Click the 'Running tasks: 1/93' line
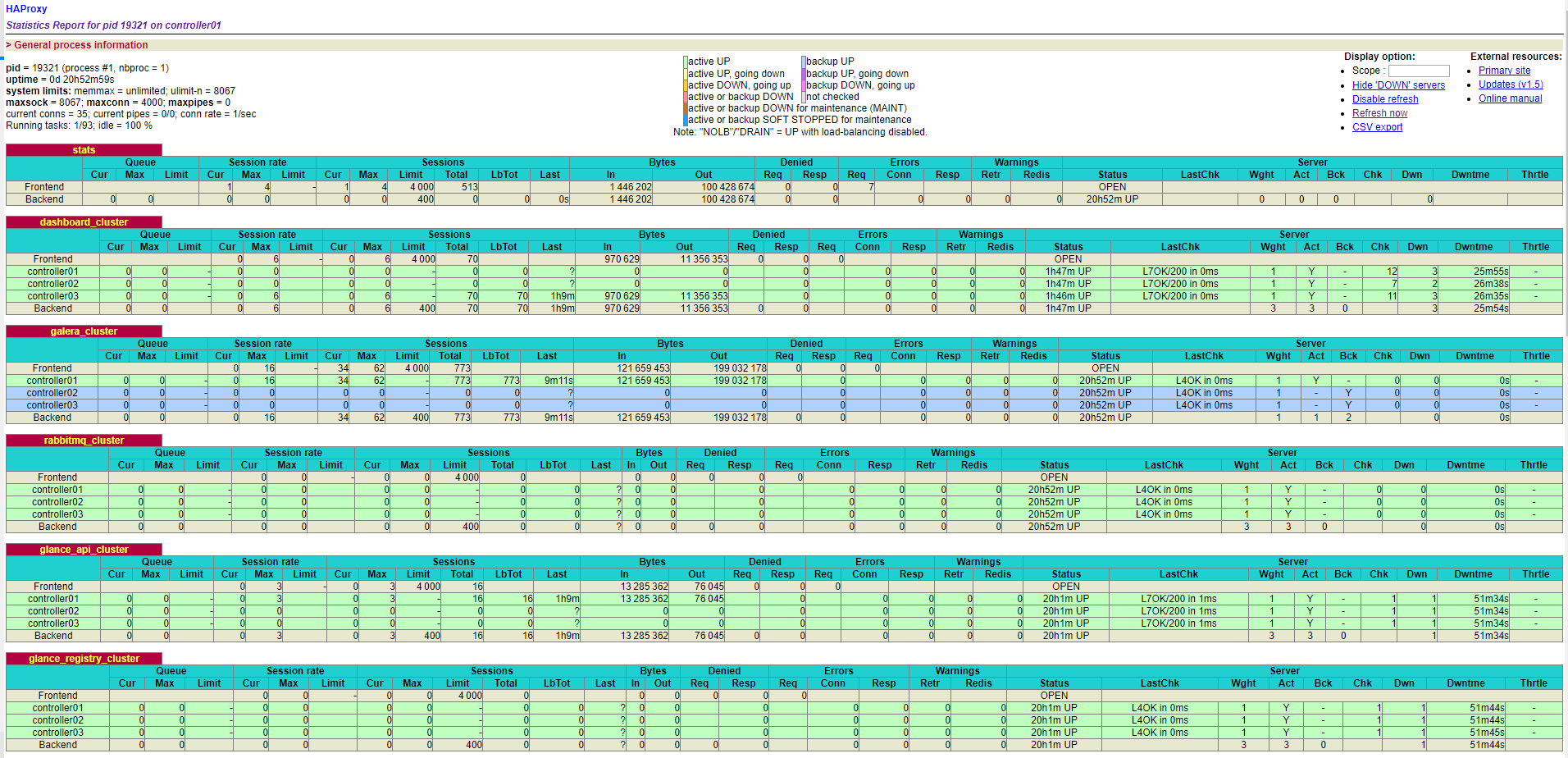Image resolution: width=1568 pixels, height=758 pixels. point(79,126)
